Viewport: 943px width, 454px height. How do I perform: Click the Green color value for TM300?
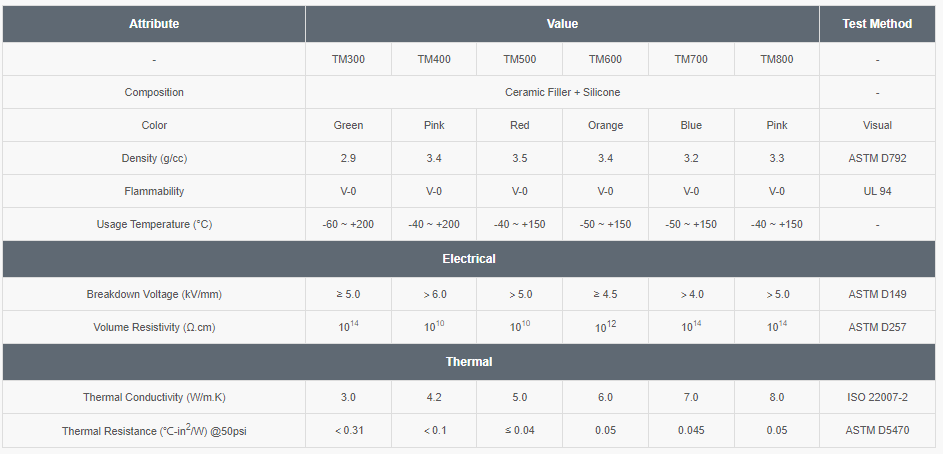[x=348, y=125]
